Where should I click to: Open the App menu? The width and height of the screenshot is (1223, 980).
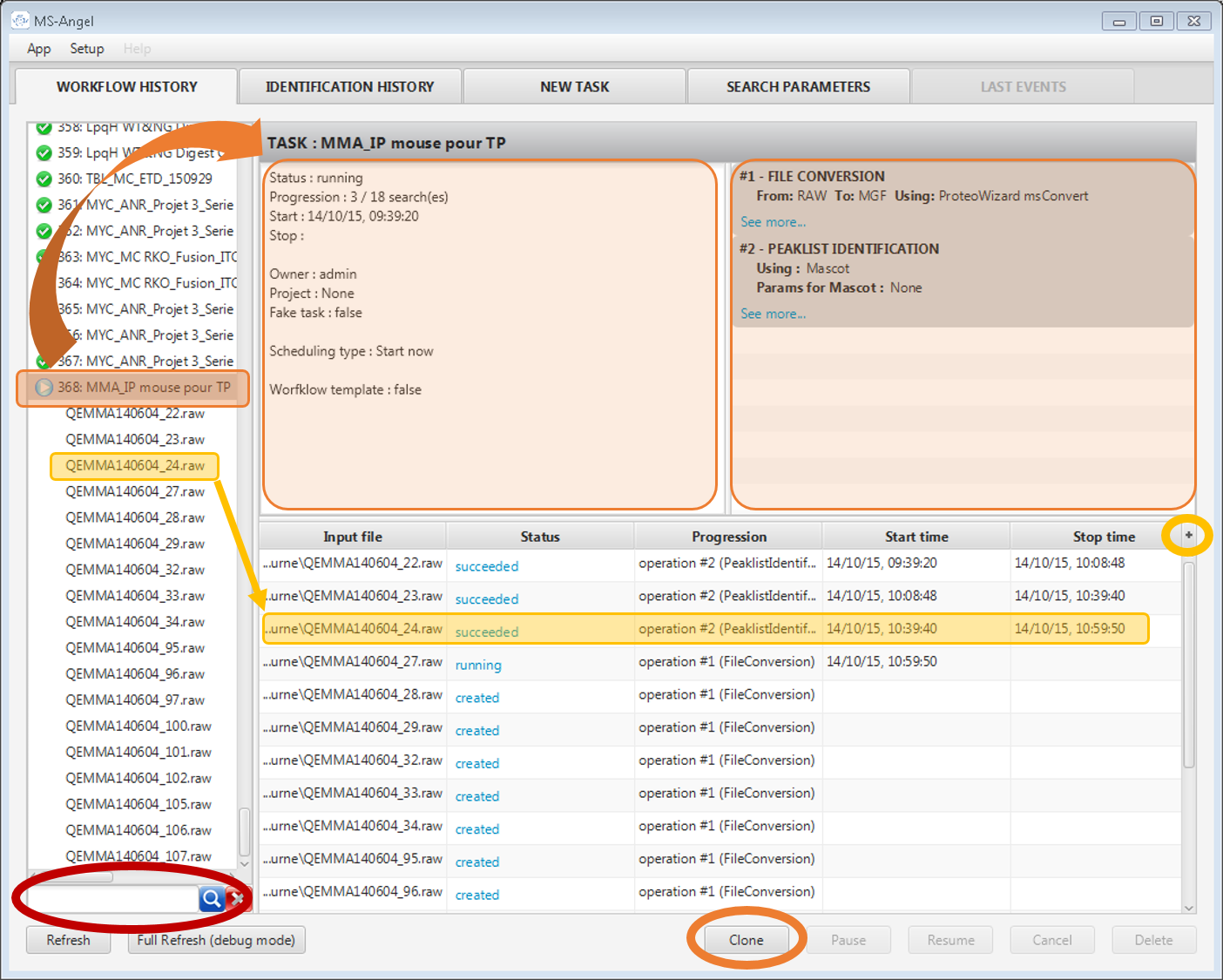point(38,49)
